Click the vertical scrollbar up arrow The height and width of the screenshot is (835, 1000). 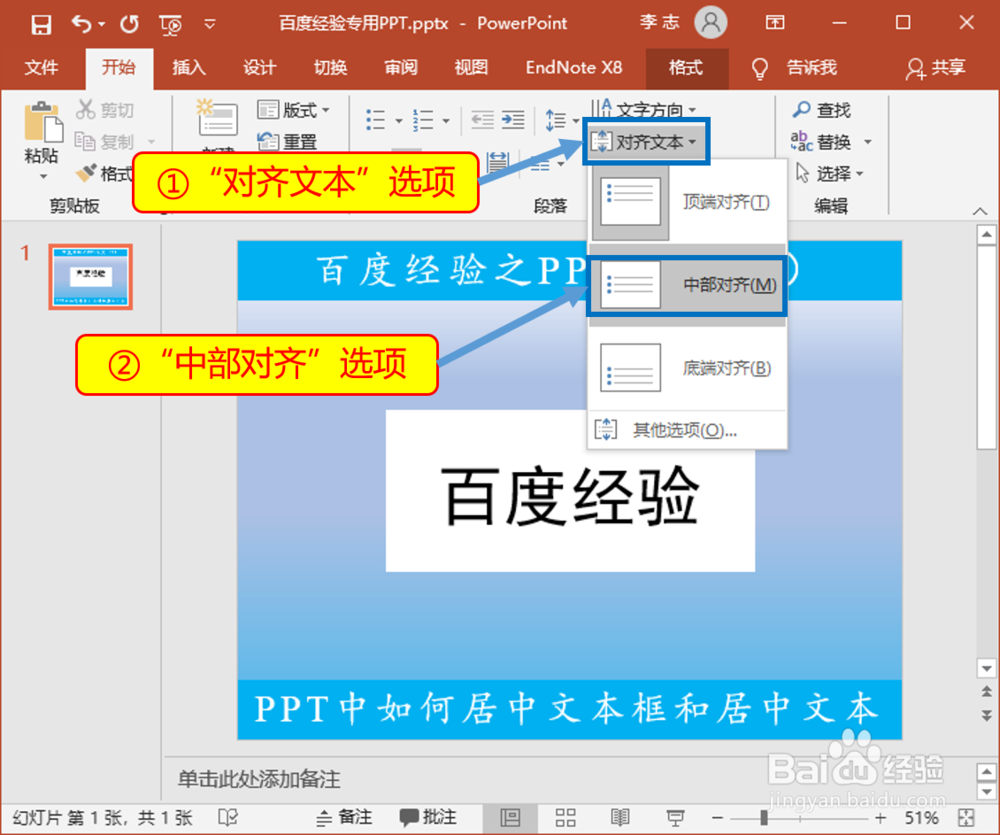pos(987,235)
